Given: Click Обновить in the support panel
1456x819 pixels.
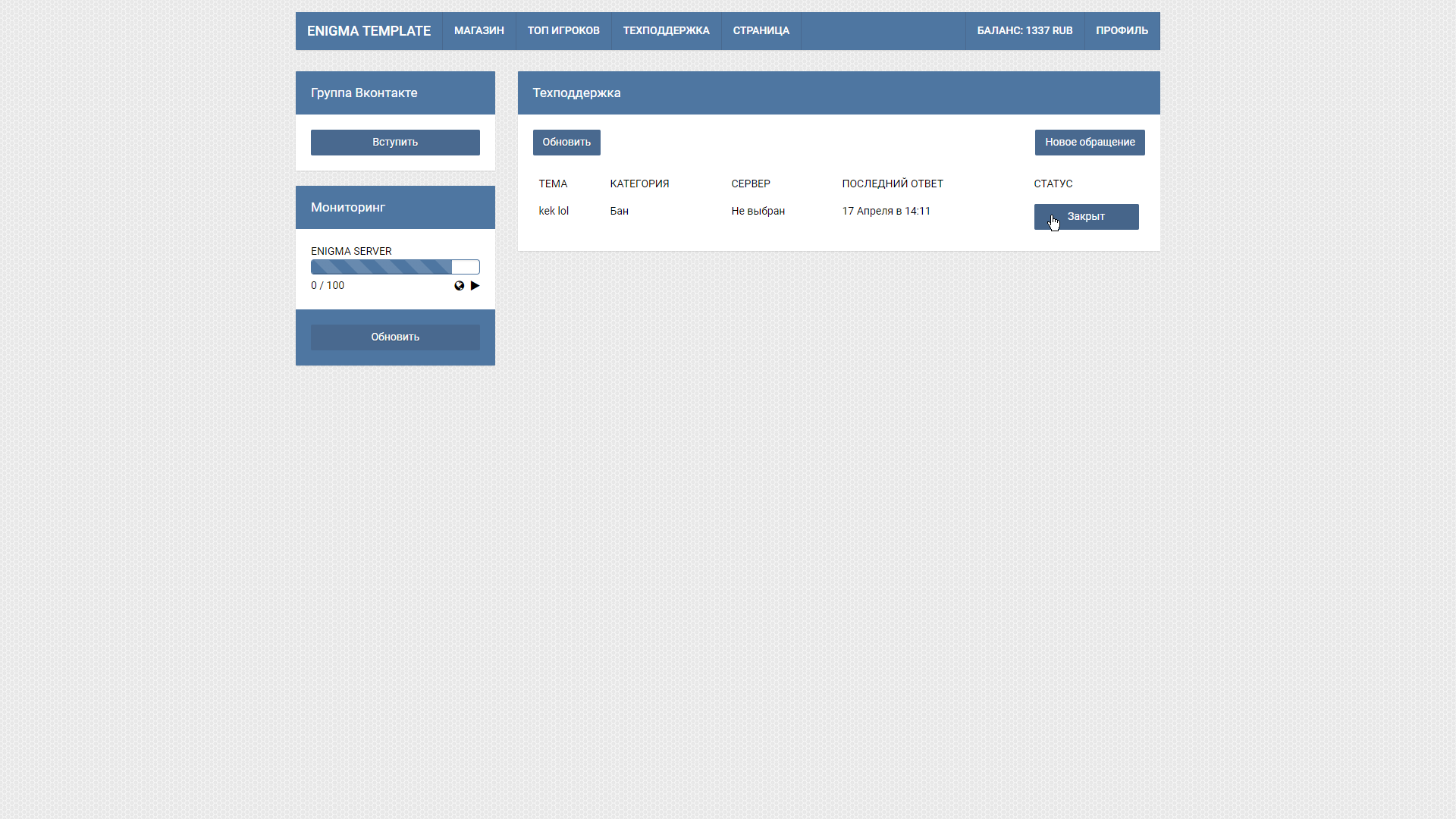Looking at the screenshot, I should (566, 143).
